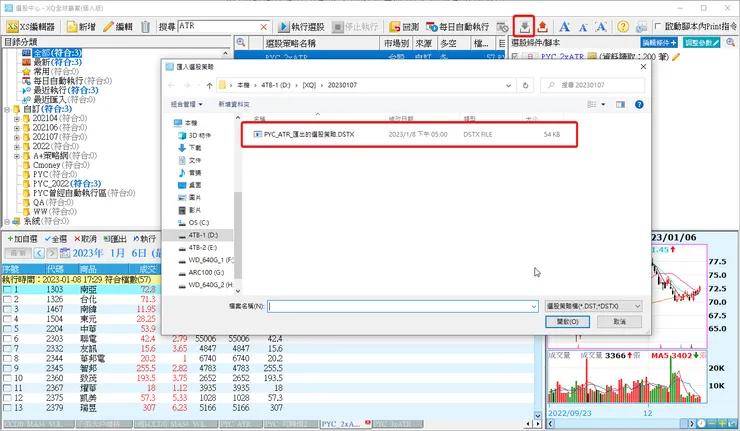740x431 pixels.
Task: Click 匯出 export results button
Action: pyautogui.click(x=116, y=239)
